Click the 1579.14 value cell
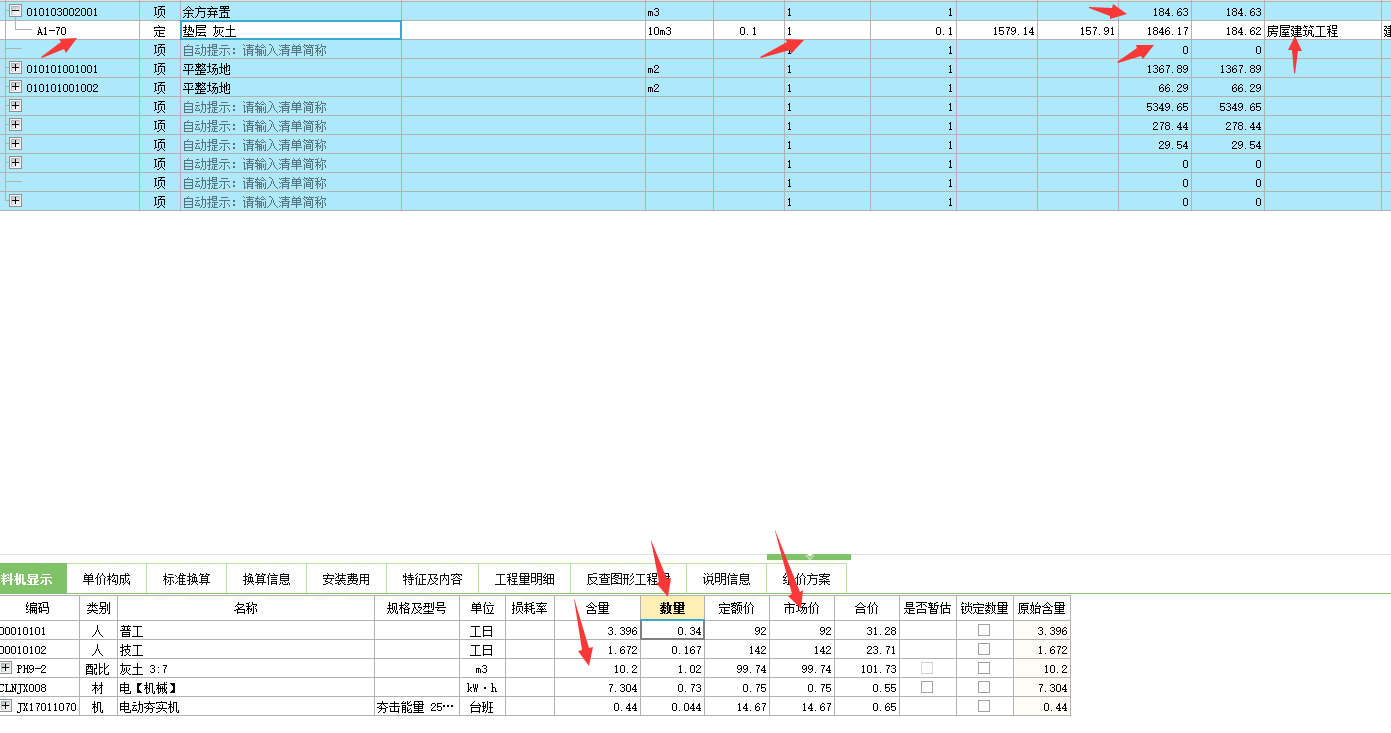This screenshot has width=1391, height=733. click(x=997, y=31)
